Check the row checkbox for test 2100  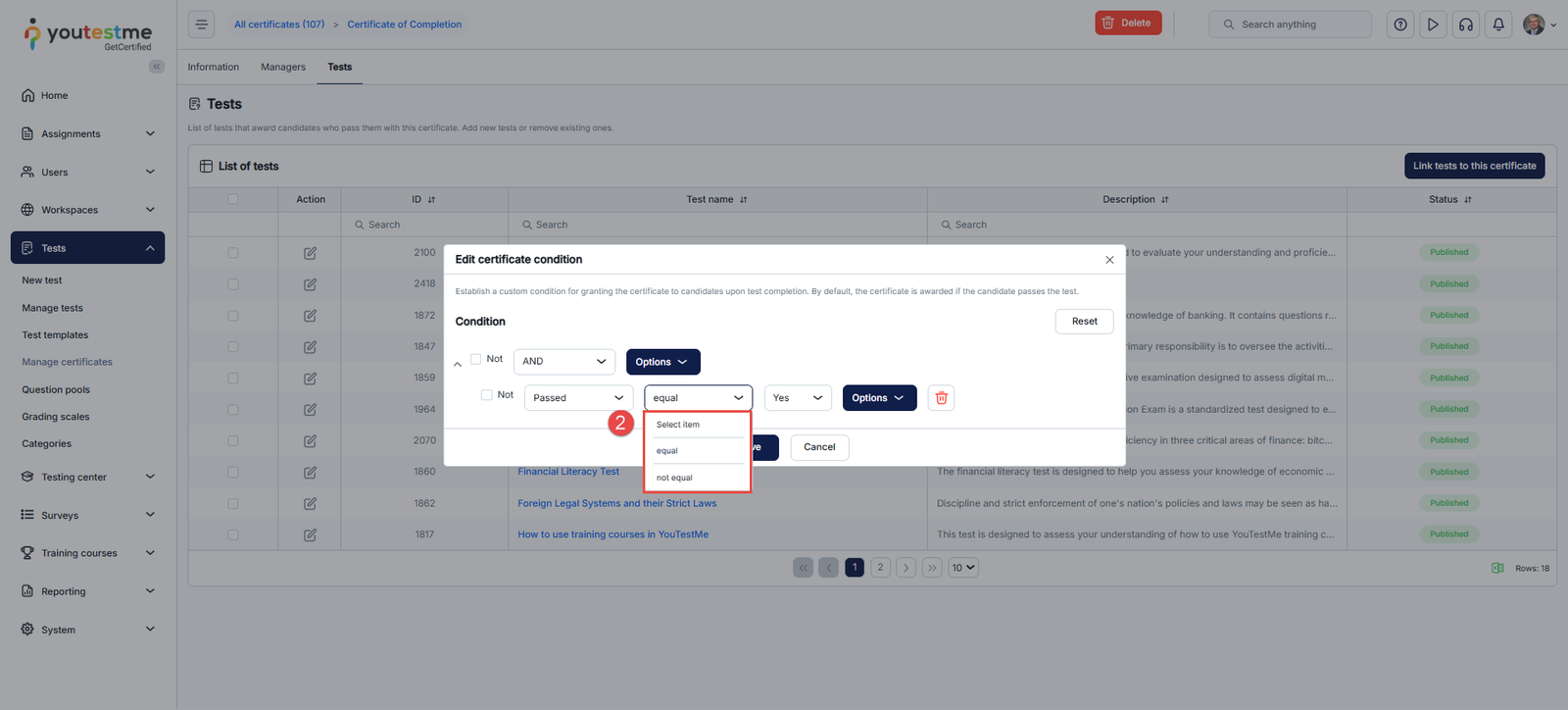point(233,253)
